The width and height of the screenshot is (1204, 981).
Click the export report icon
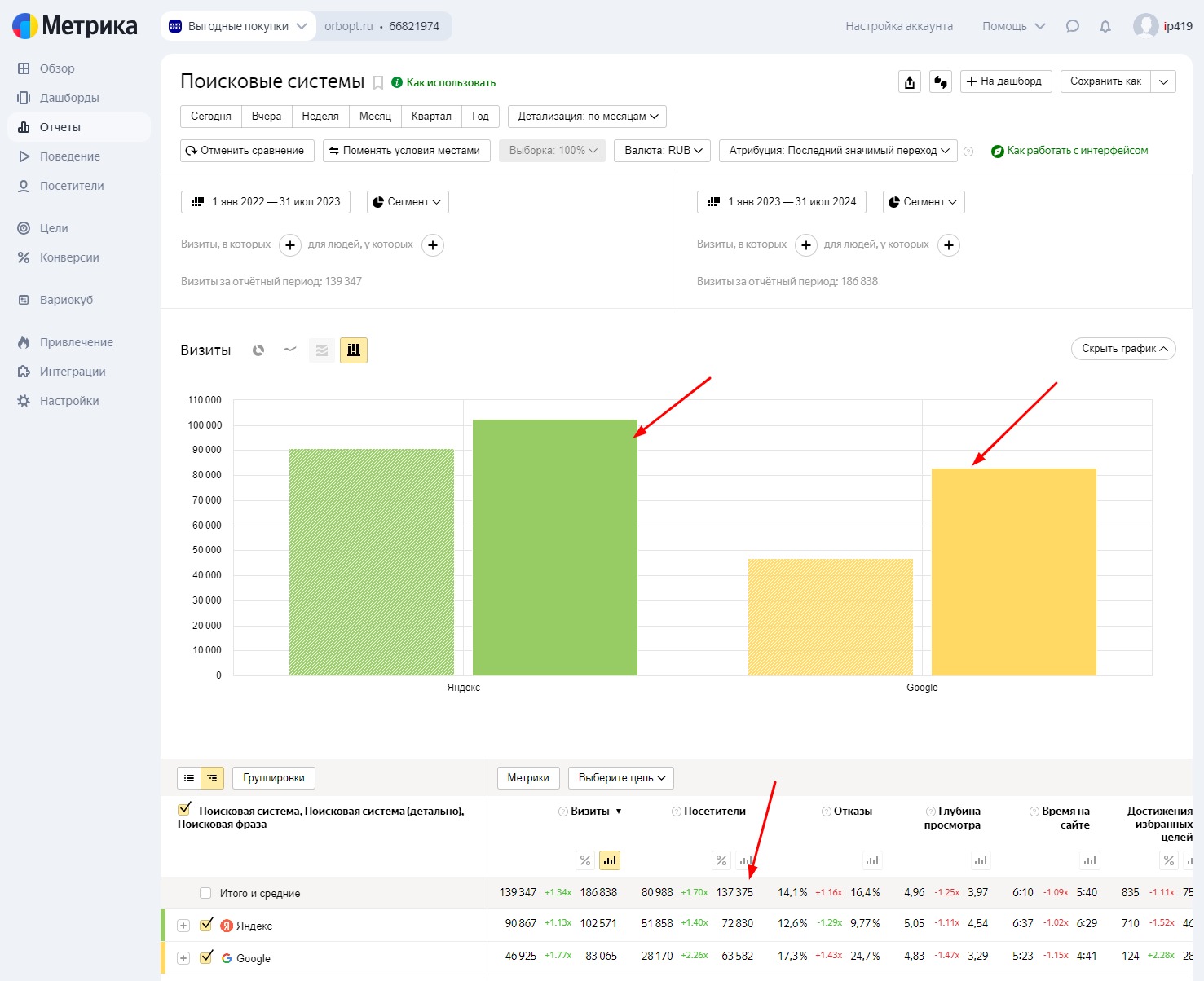[910, 81]
